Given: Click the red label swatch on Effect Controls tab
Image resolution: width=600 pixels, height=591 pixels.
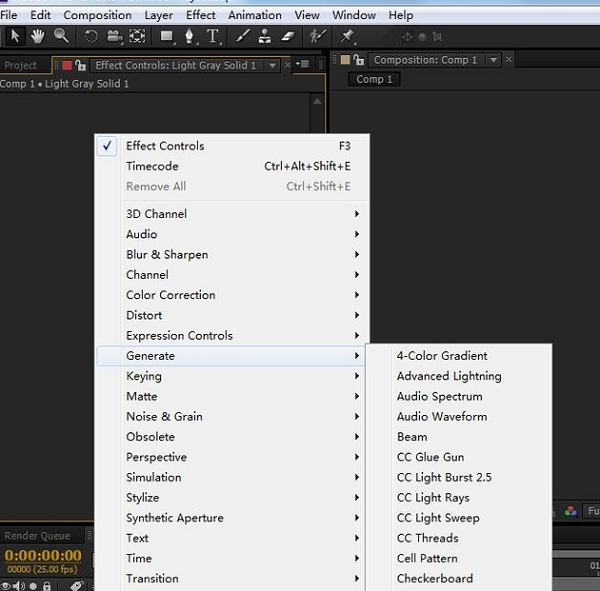Looking at the screenshot, I should 68,65.
